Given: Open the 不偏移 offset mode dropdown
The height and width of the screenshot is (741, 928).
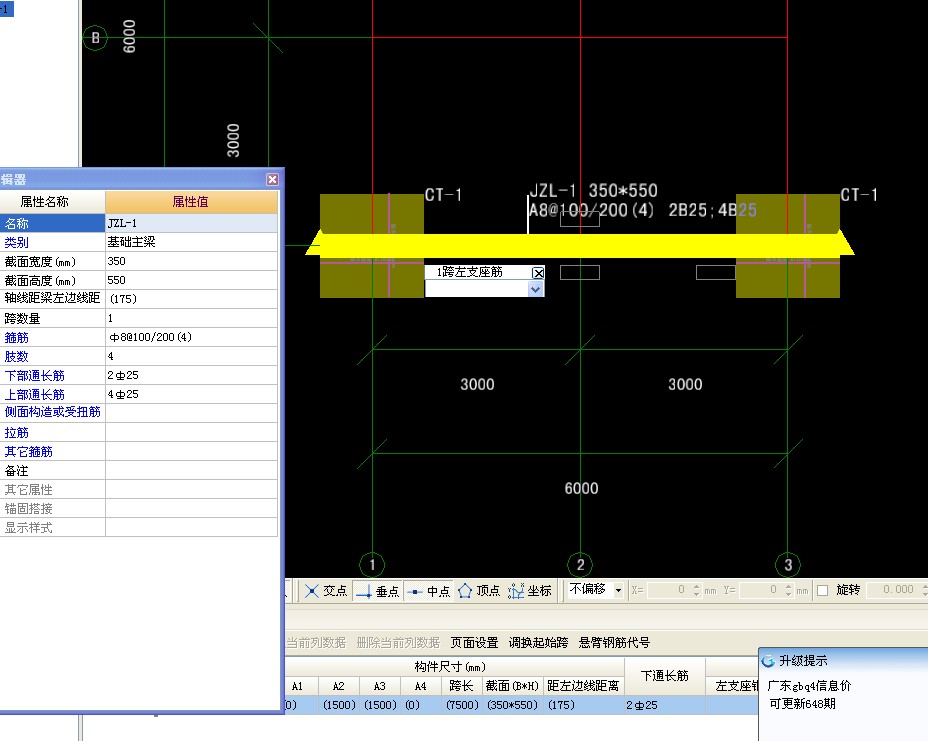Looking at the screenshot, I should click(x=618, y=590).
